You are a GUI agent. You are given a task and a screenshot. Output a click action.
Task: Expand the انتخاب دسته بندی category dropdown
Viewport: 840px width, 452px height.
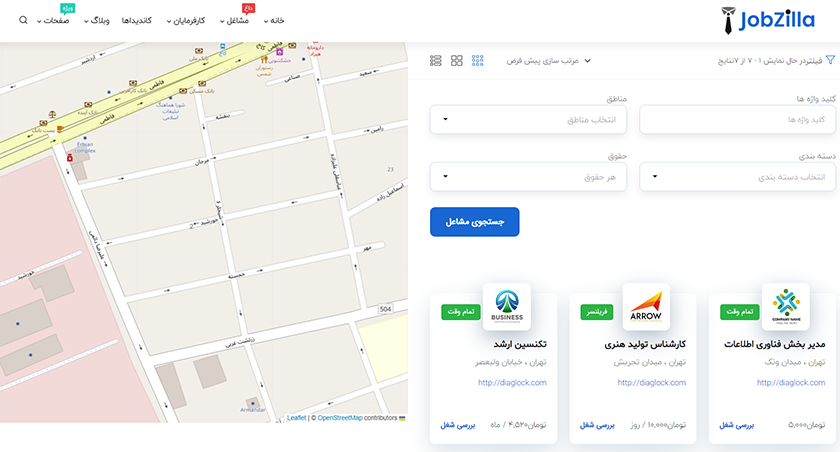click(x=737, y=177)
